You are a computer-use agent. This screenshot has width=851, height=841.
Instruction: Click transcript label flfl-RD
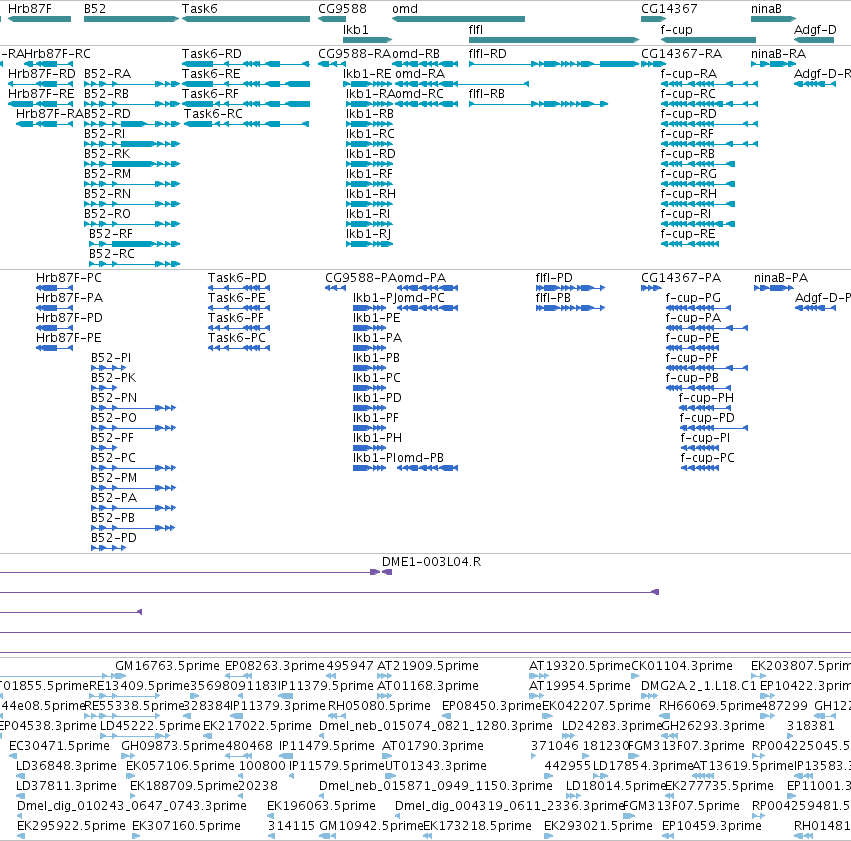click(x=488, y=54)
